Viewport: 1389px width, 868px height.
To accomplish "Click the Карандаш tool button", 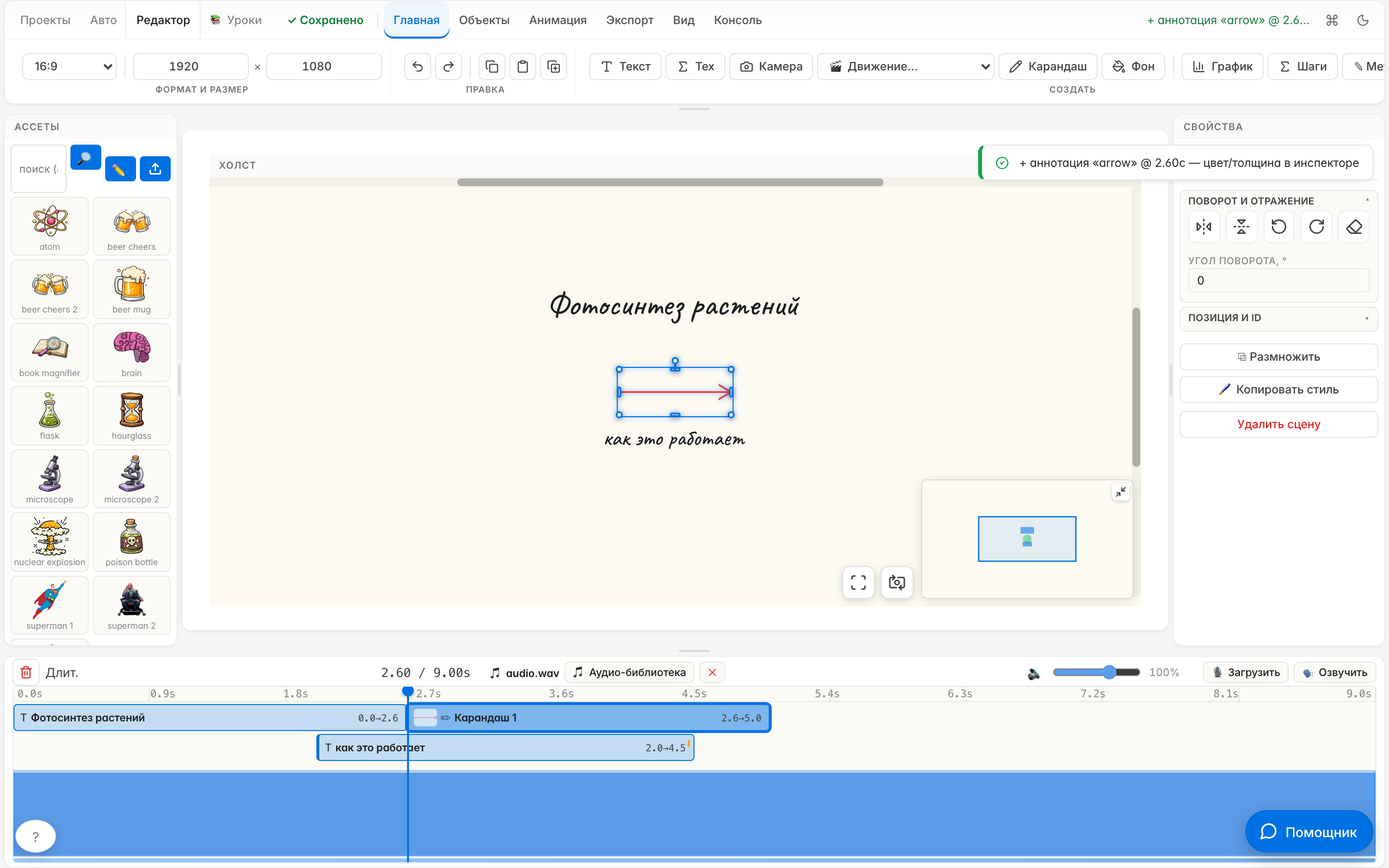I will point(1048,67).
